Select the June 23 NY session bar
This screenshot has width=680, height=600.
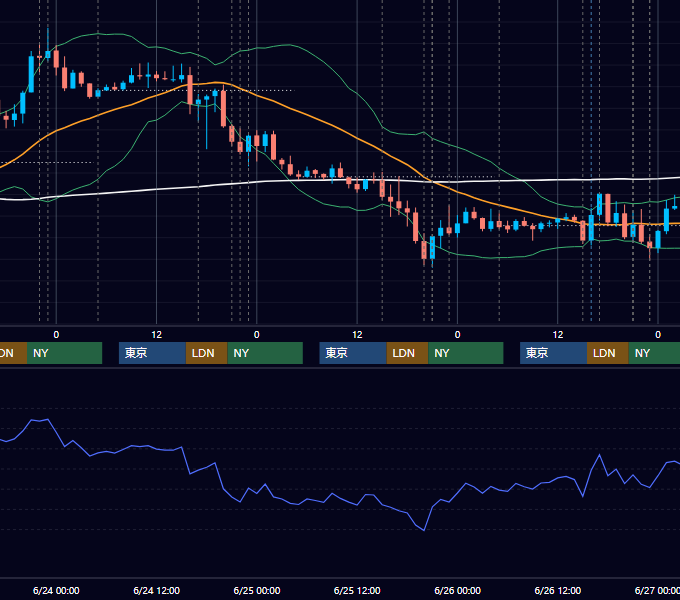point(64,353)
